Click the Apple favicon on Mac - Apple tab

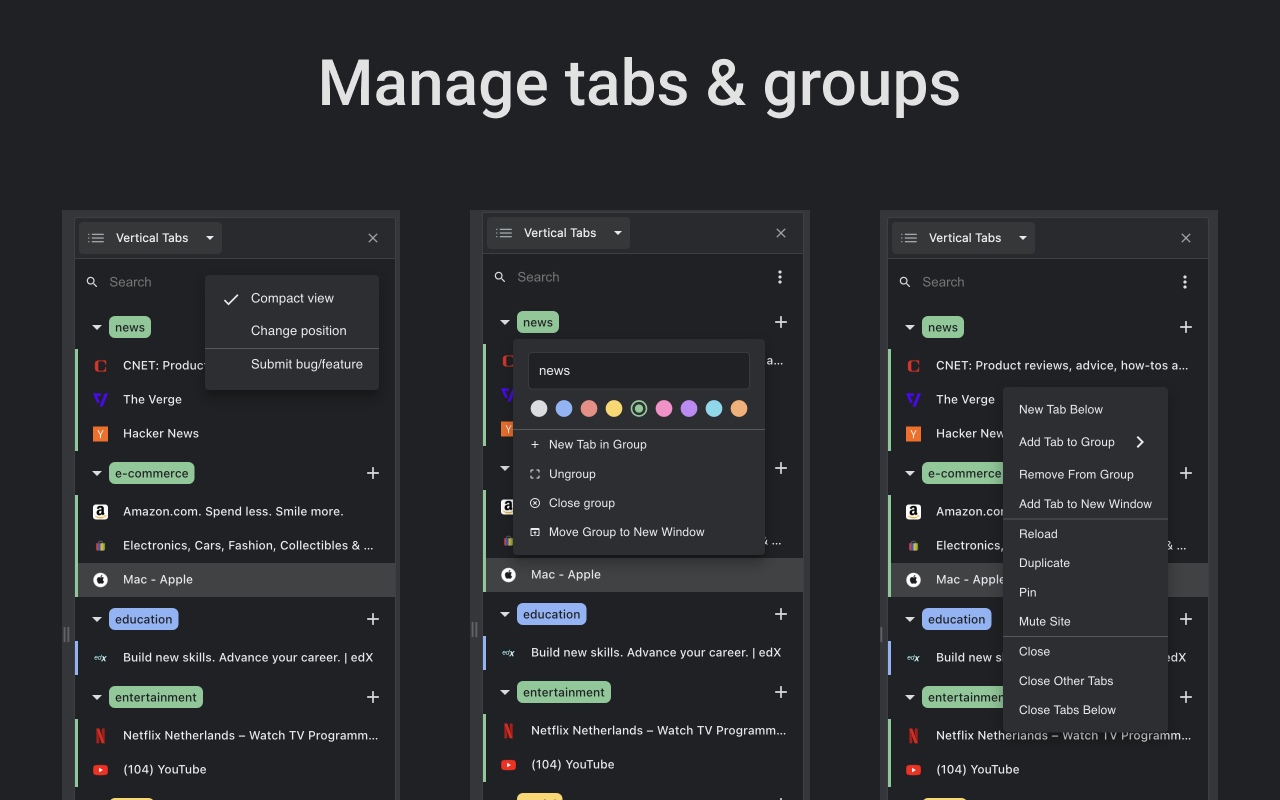(100, 579)
